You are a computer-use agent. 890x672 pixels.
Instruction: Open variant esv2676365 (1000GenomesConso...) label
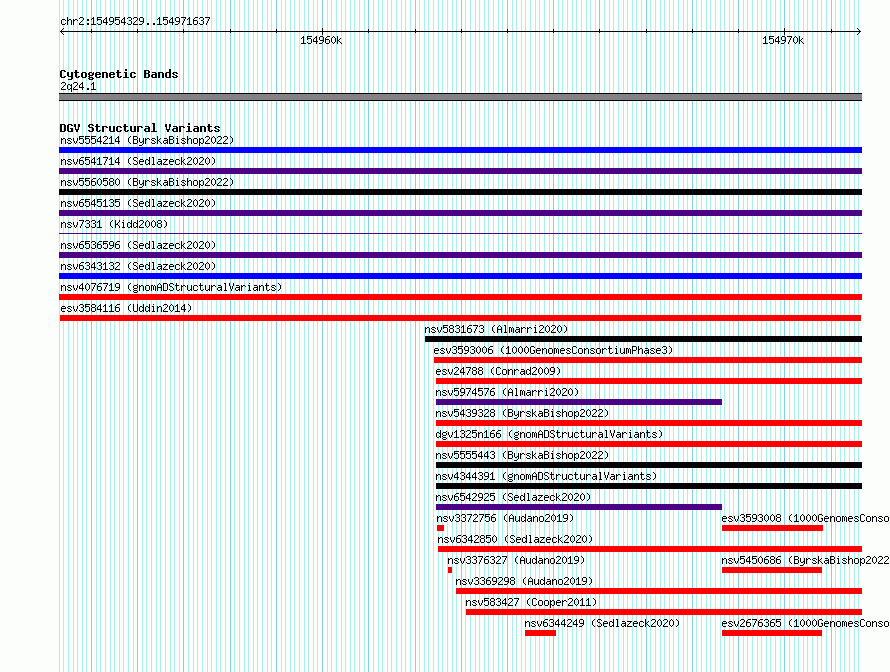tap(805, 623)
